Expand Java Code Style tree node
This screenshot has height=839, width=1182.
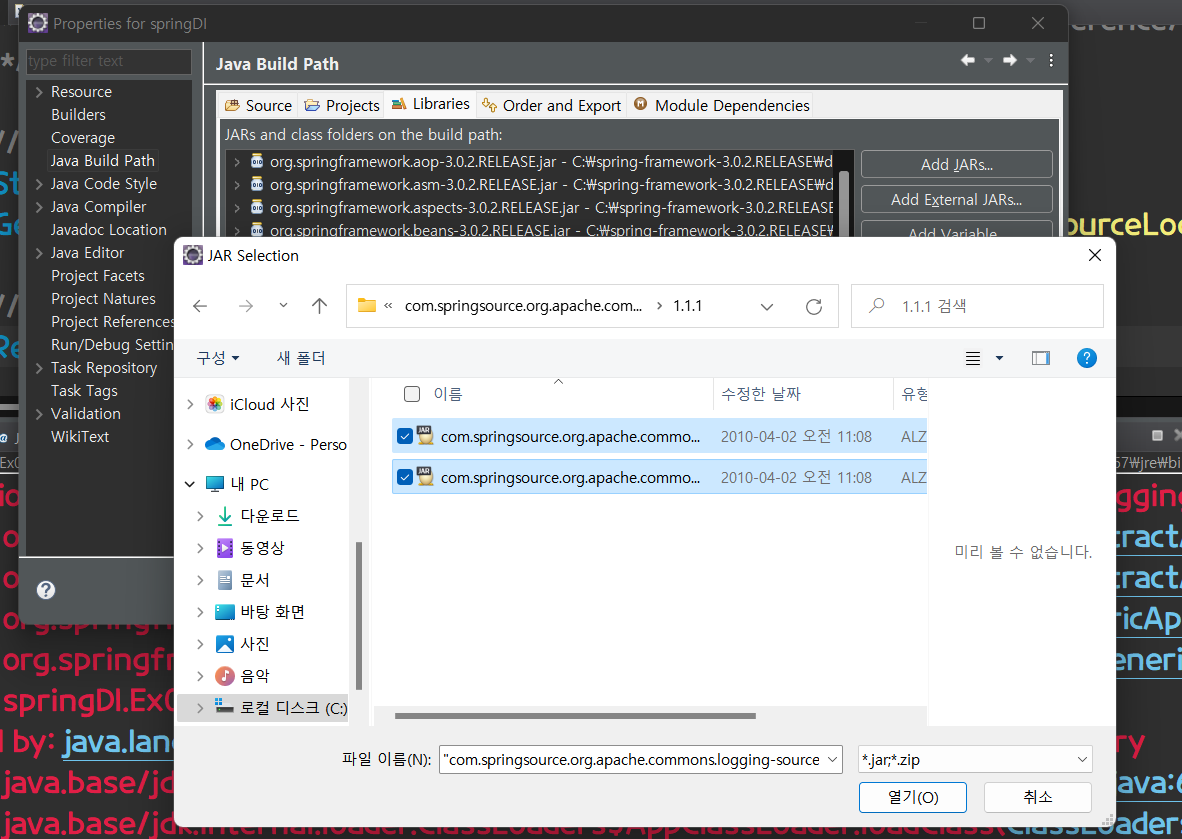pos(39,184)
